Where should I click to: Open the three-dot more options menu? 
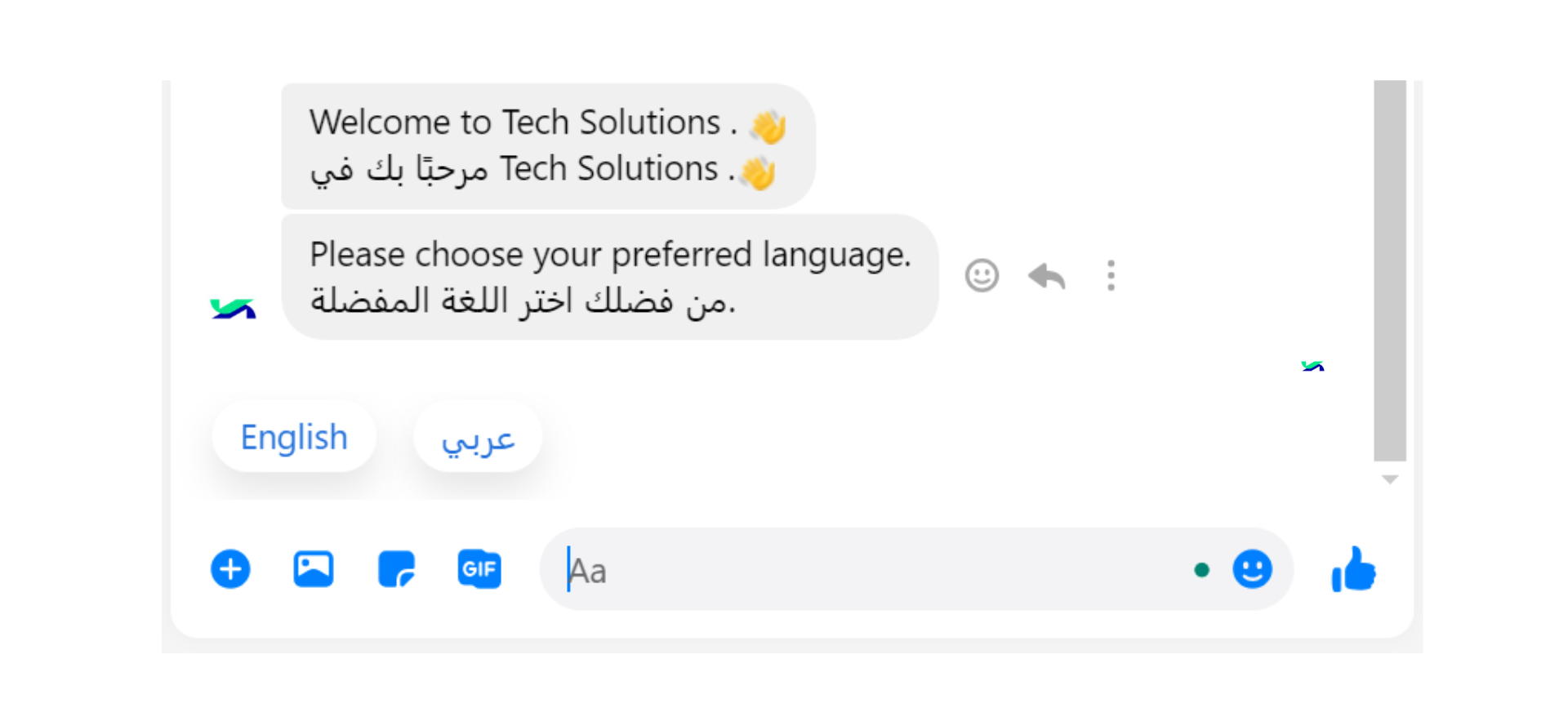click(x=1111, y=276)
